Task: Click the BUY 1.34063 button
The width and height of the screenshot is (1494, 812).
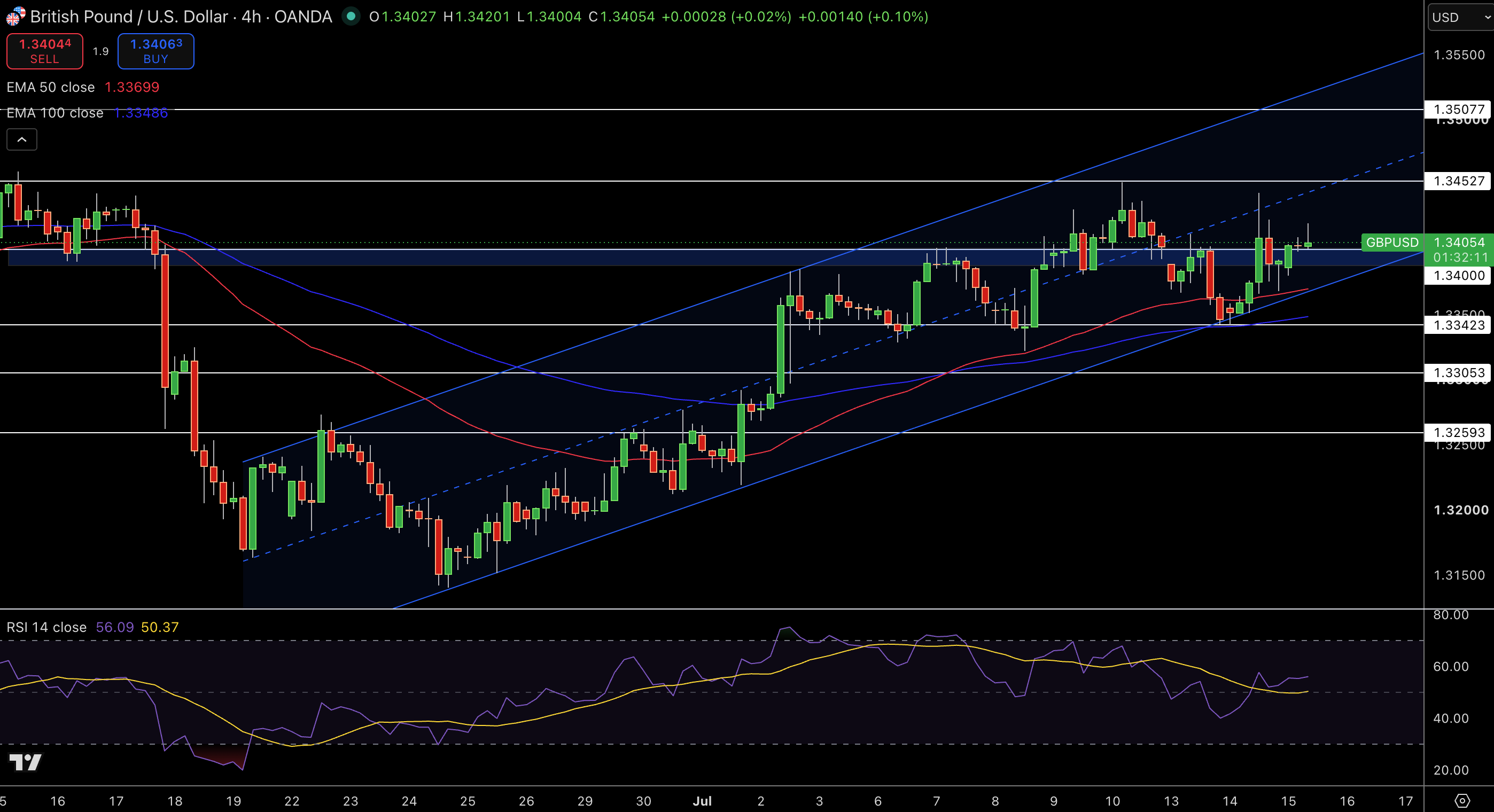Action: click(x=156, y=51)
